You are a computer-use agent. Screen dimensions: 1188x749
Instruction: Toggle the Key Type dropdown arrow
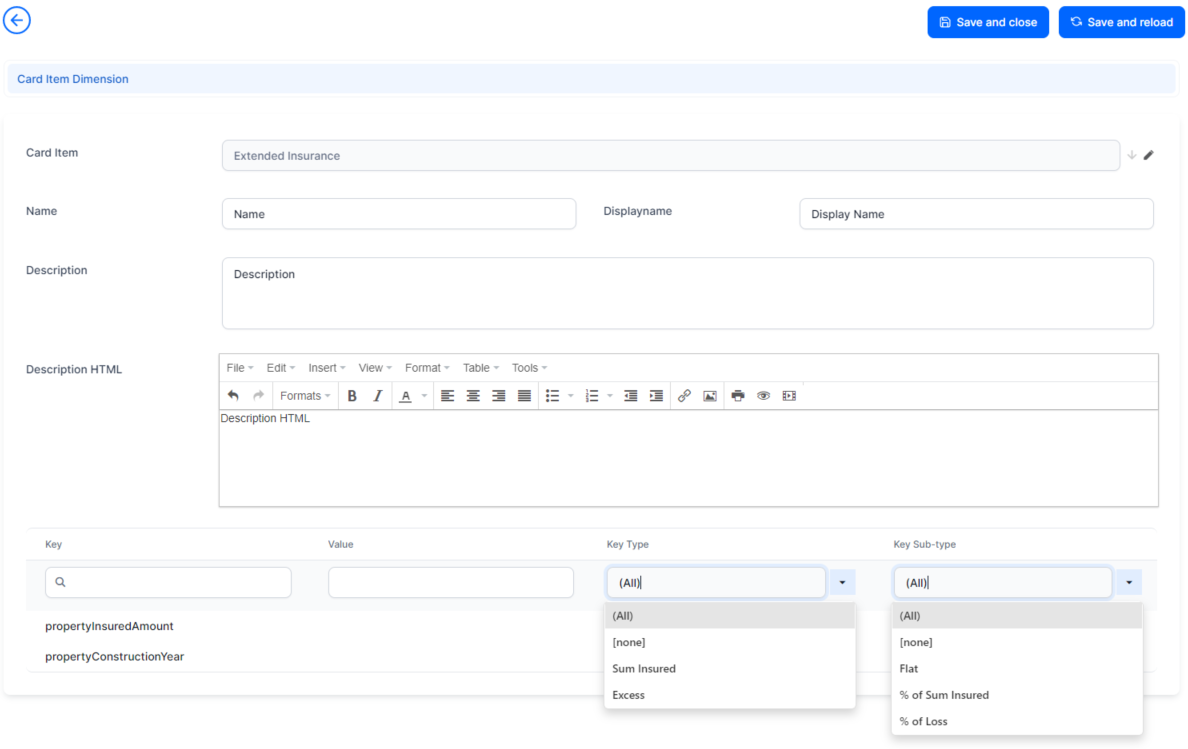click(x=842, y=583)
